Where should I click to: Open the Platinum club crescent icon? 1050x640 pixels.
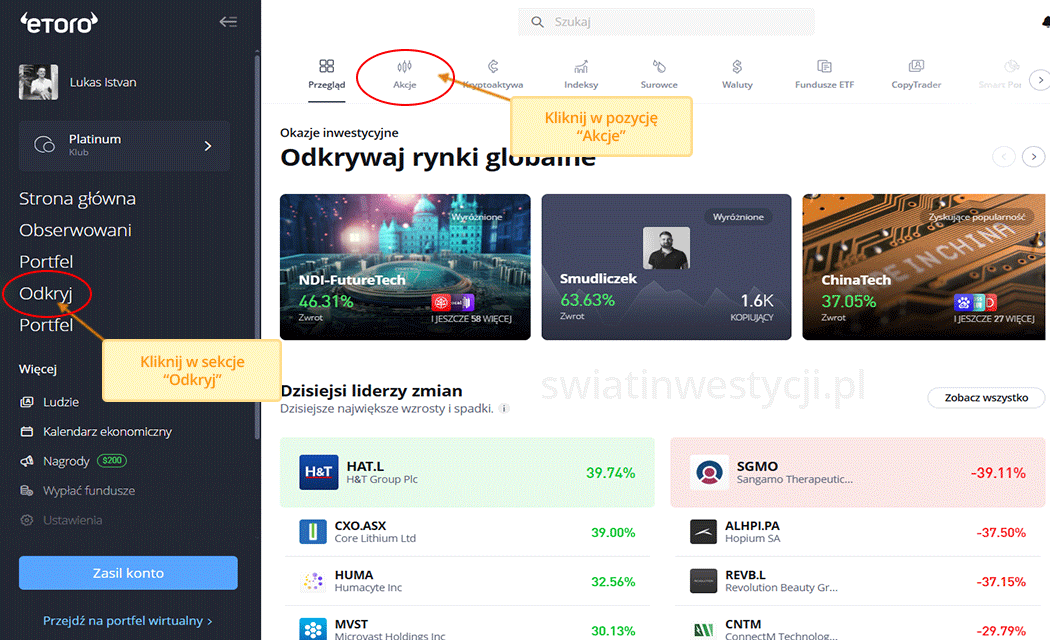pos(44,145)
